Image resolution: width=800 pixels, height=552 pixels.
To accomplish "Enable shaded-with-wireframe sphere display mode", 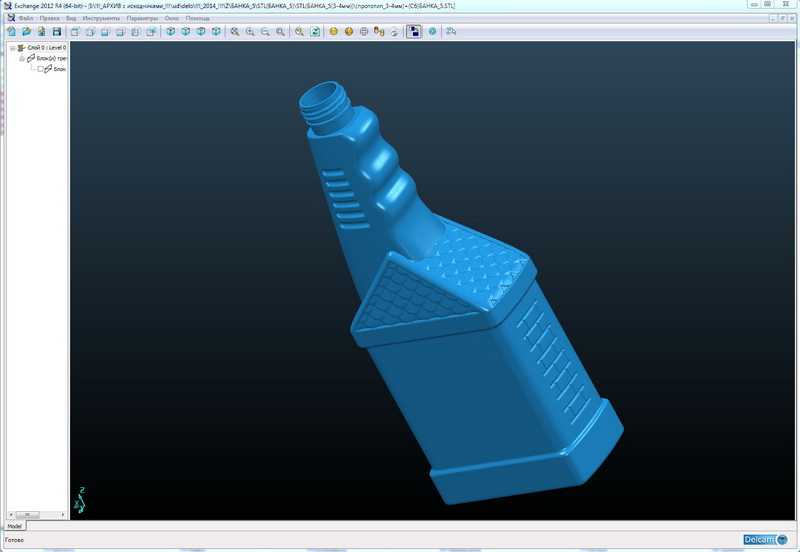I will pyautogui.click(x=349, y=32).
